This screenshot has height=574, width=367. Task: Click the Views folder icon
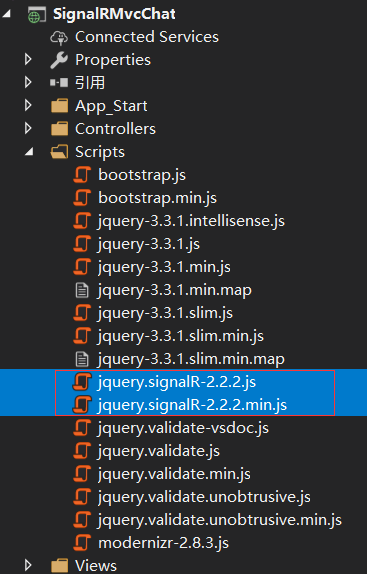(59, 566)
